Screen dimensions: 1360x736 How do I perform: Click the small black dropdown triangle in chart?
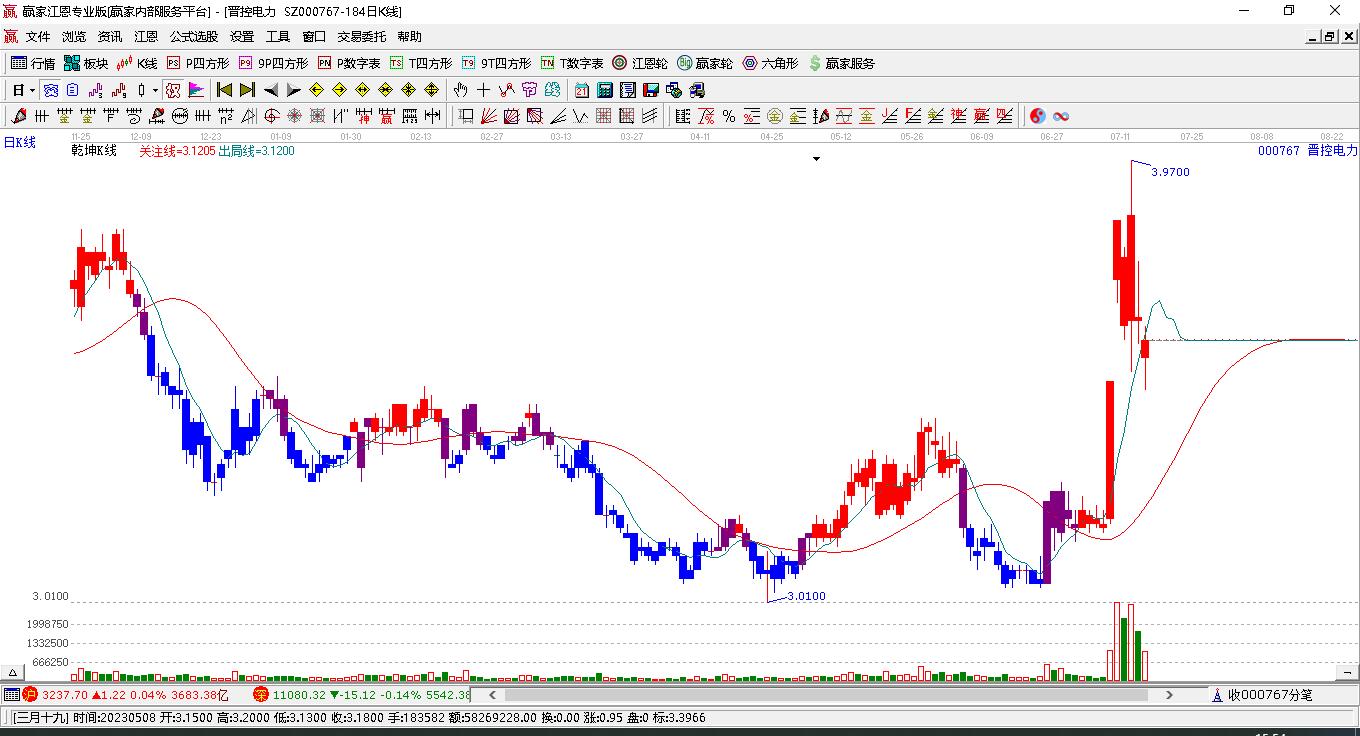click(816, 159)
